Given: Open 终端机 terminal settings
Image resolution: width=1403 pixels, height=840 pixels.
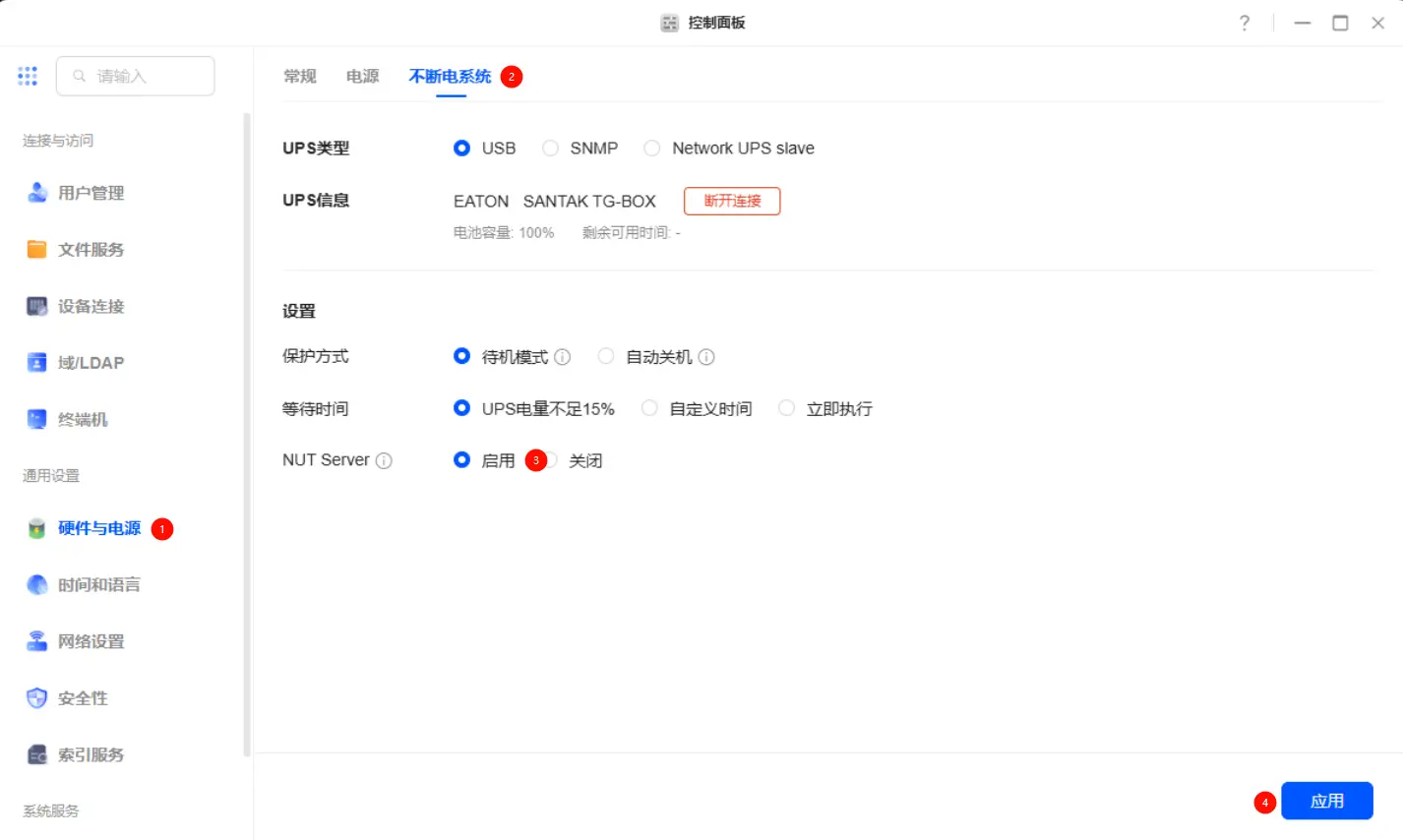Looking at the screenshot, I should point(83,420).
